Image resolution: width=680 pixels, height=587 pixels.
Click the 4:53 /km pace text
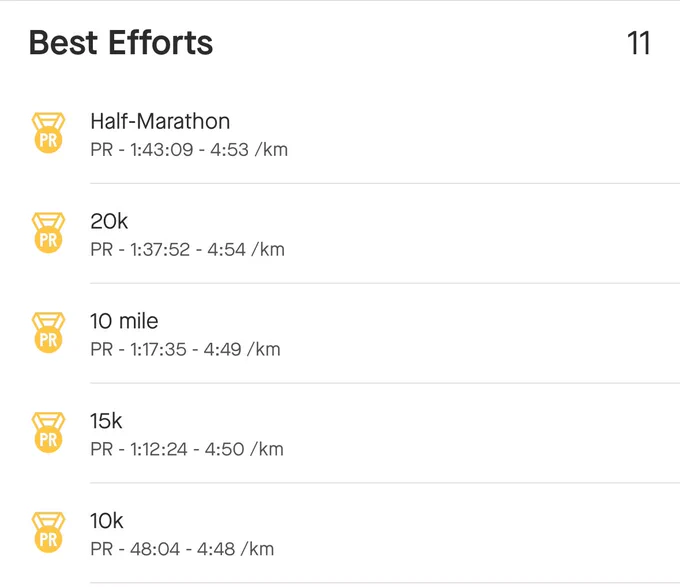pos(249,150)
